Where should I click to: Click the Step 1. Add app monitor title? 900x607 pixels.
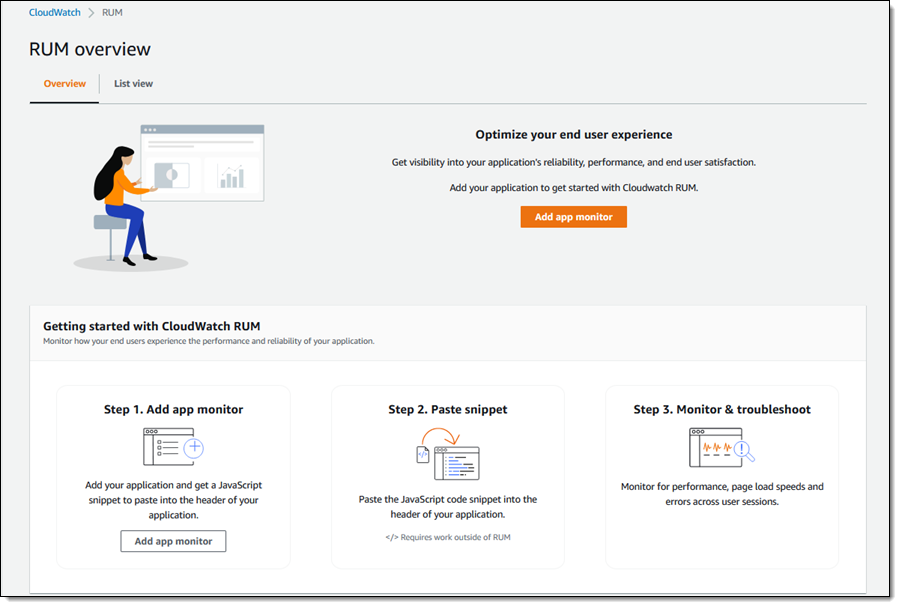tap(173, 409)
